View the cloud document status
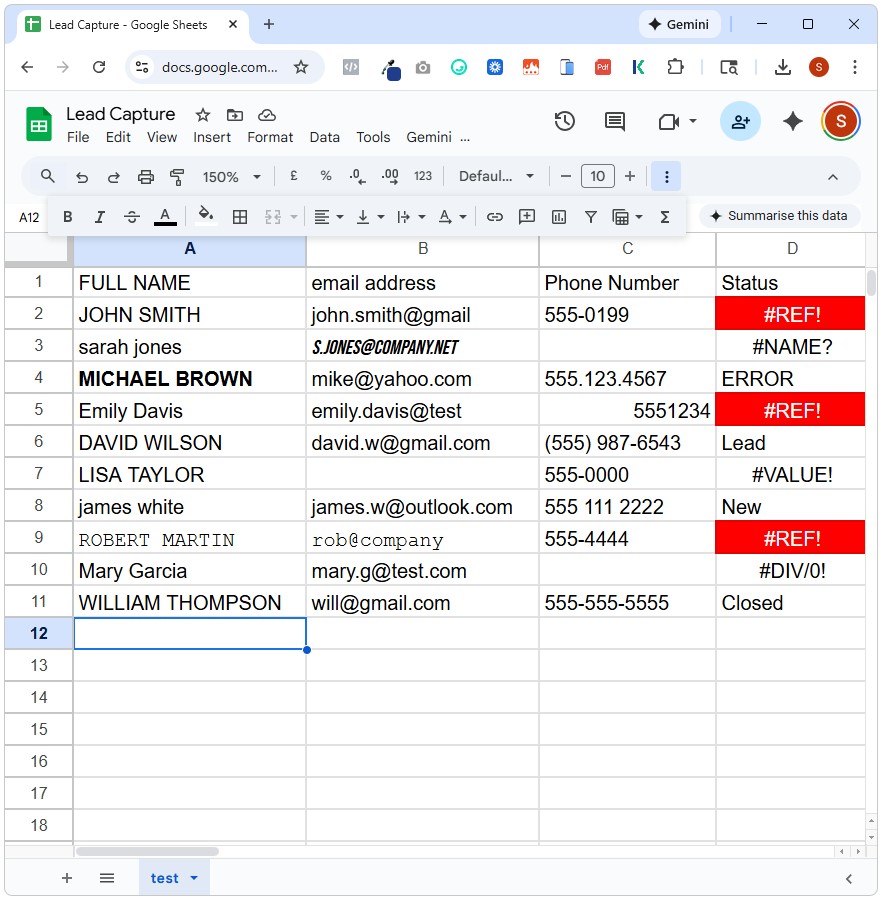The width and height of the screenshot is (883, 901). pyautogui.click(x=267, y=115)
